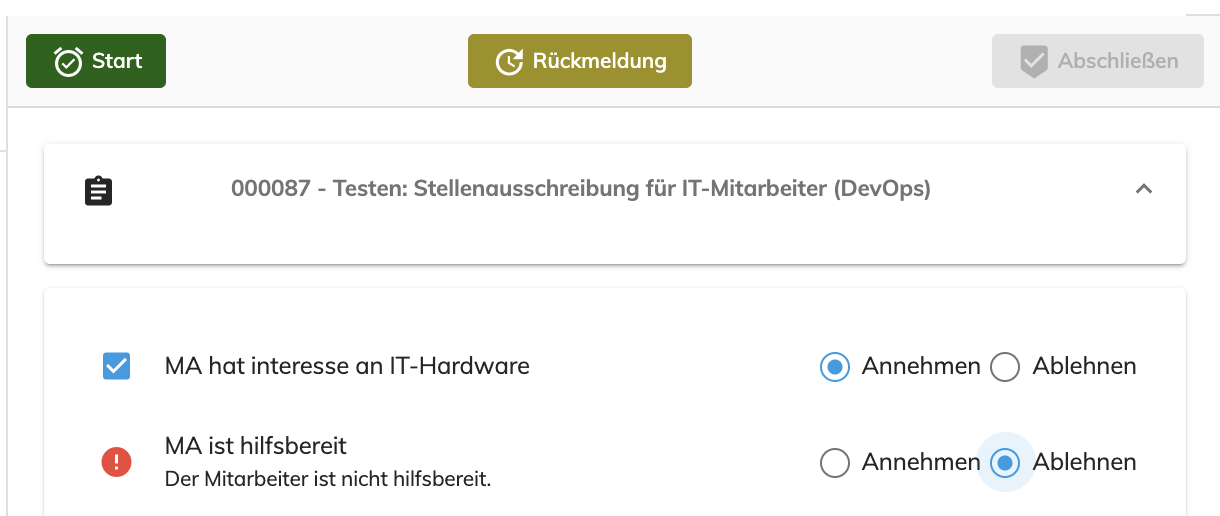Toggle the blue IT-Hardware checkbox
Viewport: 1220px width, 516px height.
point(117,367)
